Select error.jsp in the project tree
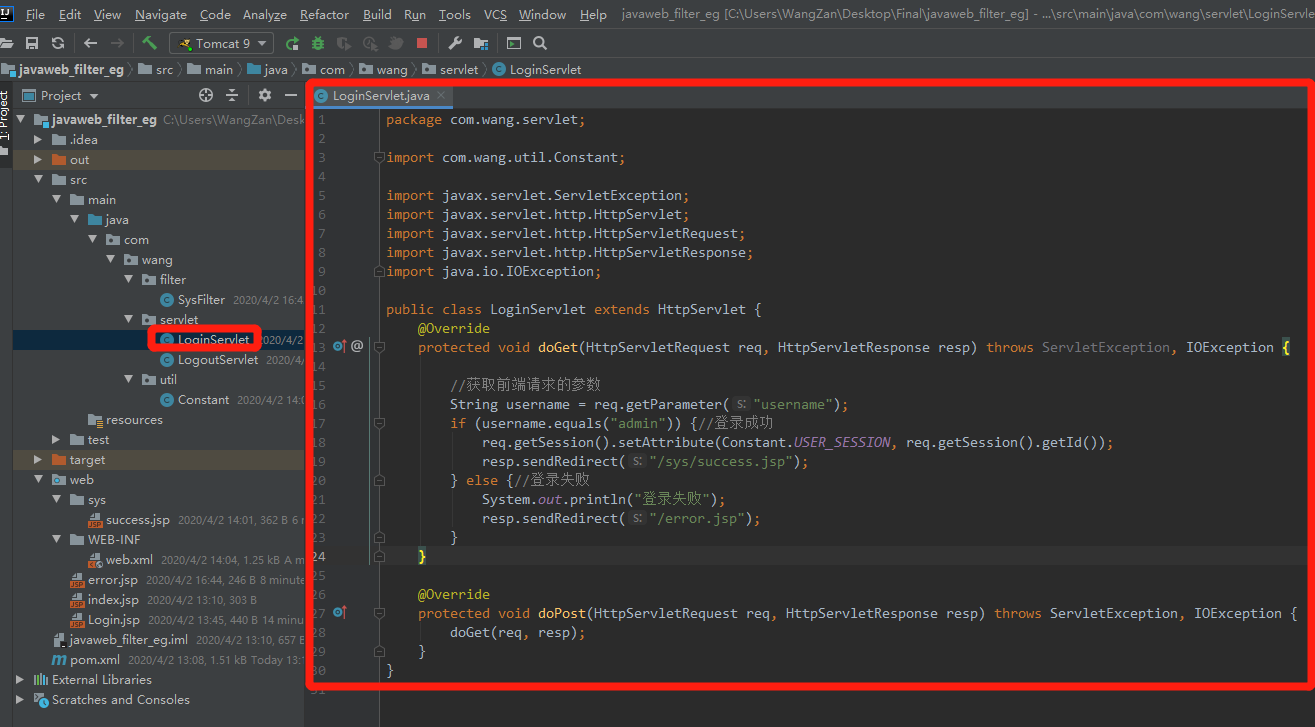The height and width of the screenshot is (727, 1315). click(112, 579)
